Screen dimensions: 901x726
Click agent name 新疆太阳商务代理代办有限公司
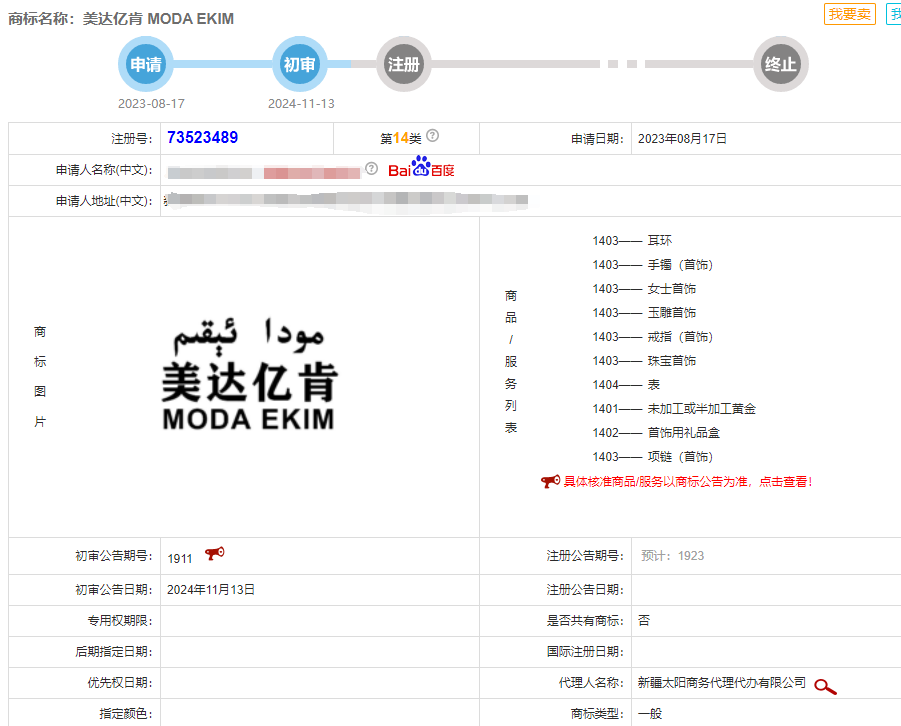click(722, 683)
